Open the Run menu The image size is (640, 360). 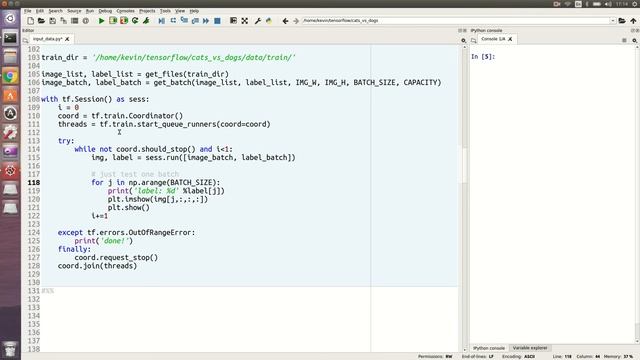[90, 11]
